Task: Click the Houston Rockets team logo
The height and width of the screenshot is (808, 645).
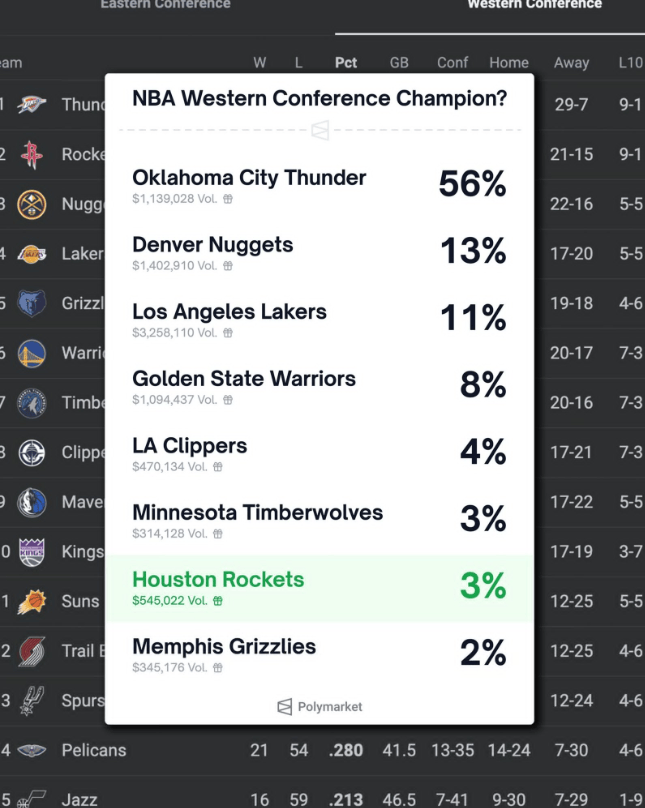Action: pos(32,154)
